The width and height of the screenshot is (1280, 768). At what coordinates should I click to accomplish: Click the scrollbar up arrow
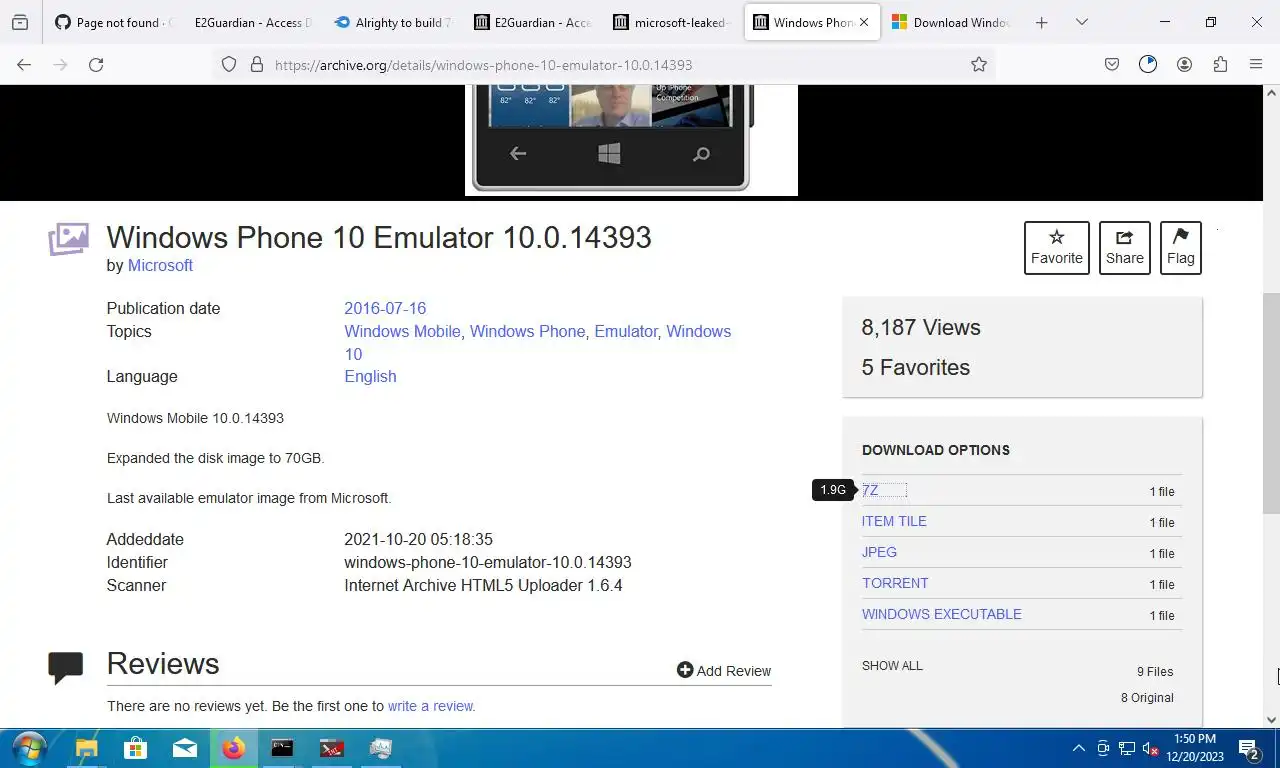(1271, 93)
